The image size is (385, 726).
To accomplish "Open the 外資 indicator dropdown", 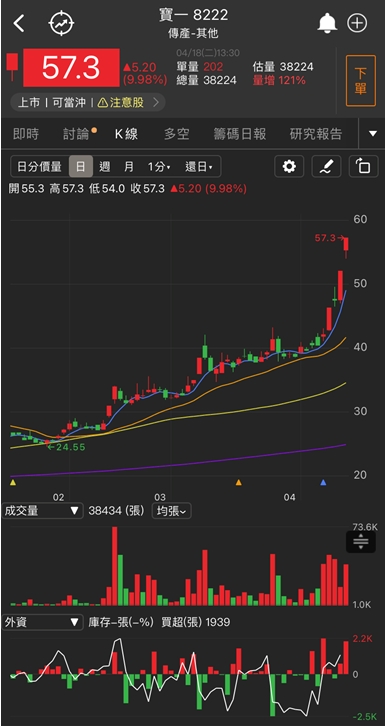I will pyautogui.click(x=42, y=622).
